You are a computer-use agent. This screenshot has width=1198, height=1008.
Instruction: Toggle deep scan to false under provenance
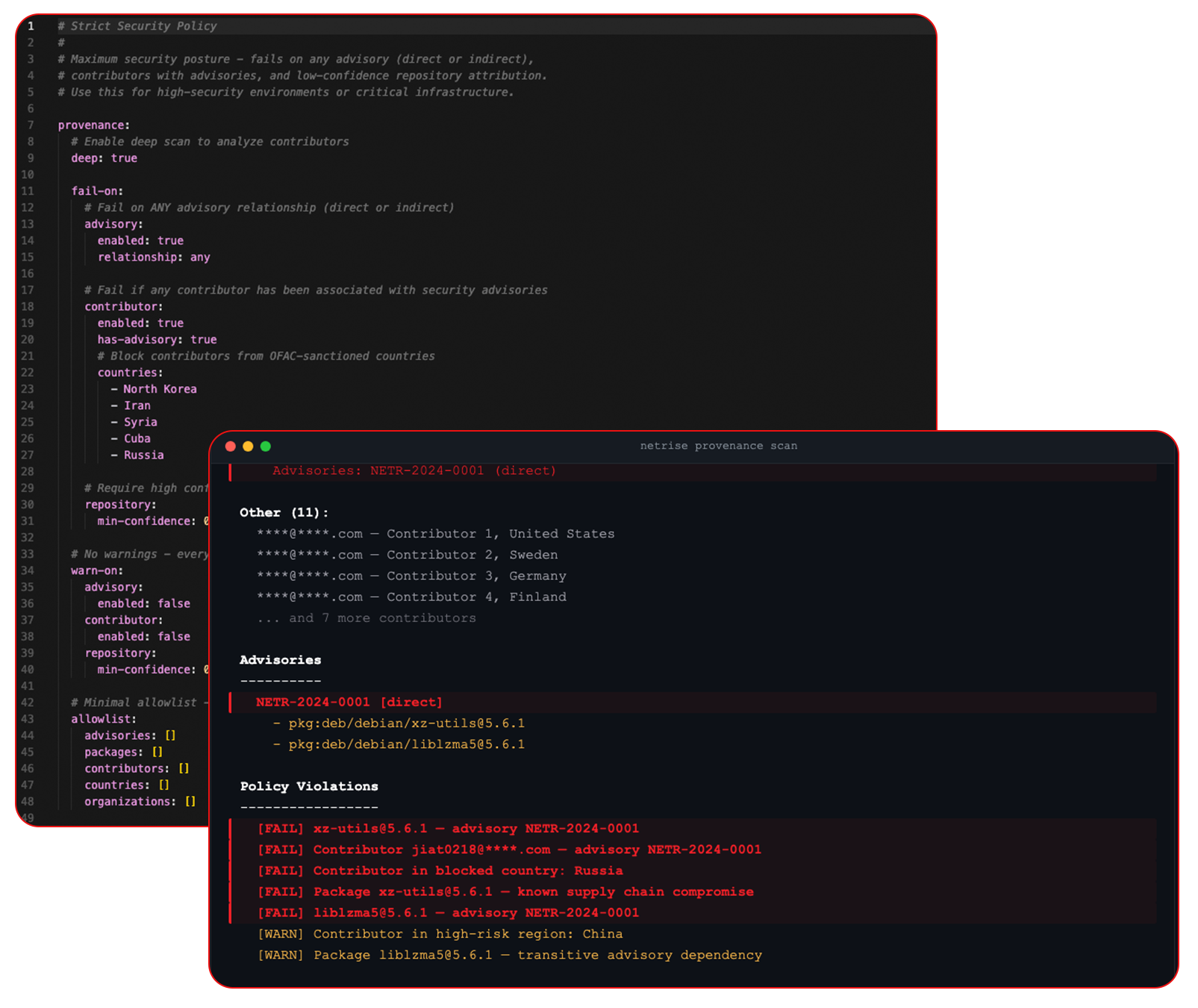tap(124, 158)
